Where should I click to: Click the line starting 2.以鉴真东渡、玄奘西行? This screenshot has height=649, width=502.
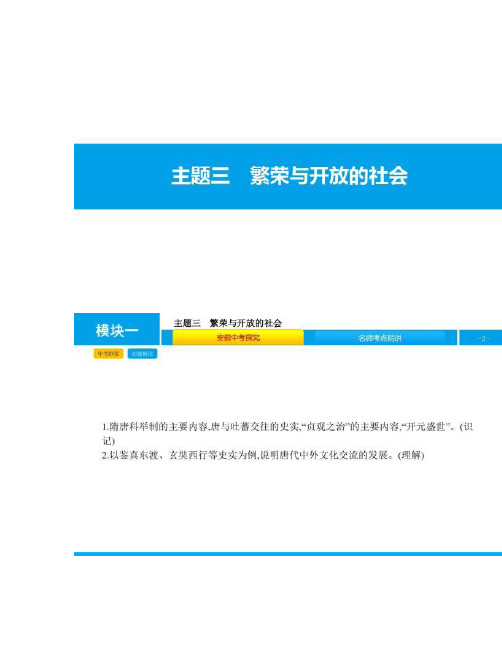[x=263, y=455]
